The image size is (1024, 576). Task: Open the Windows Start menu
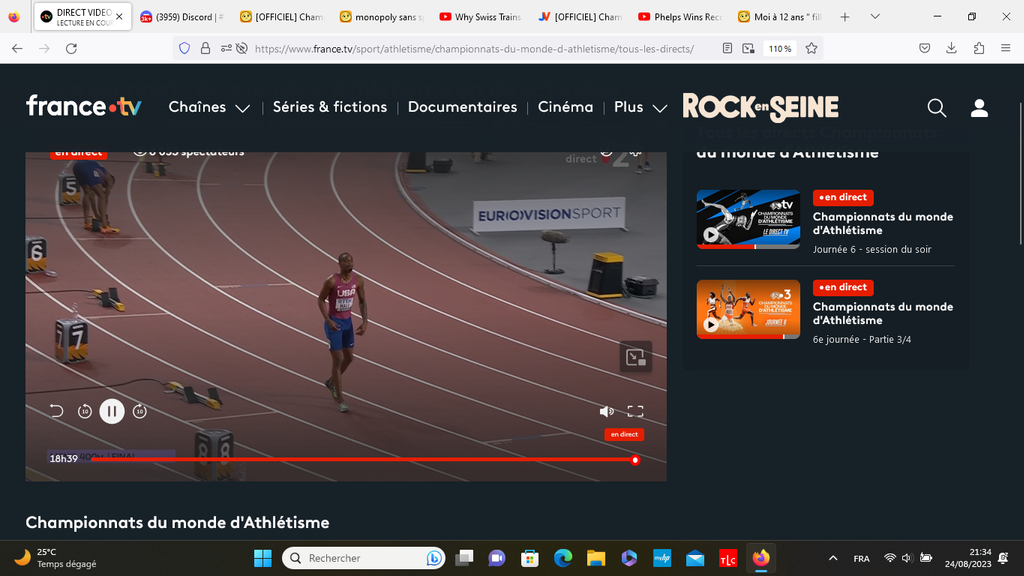(263, 558)
